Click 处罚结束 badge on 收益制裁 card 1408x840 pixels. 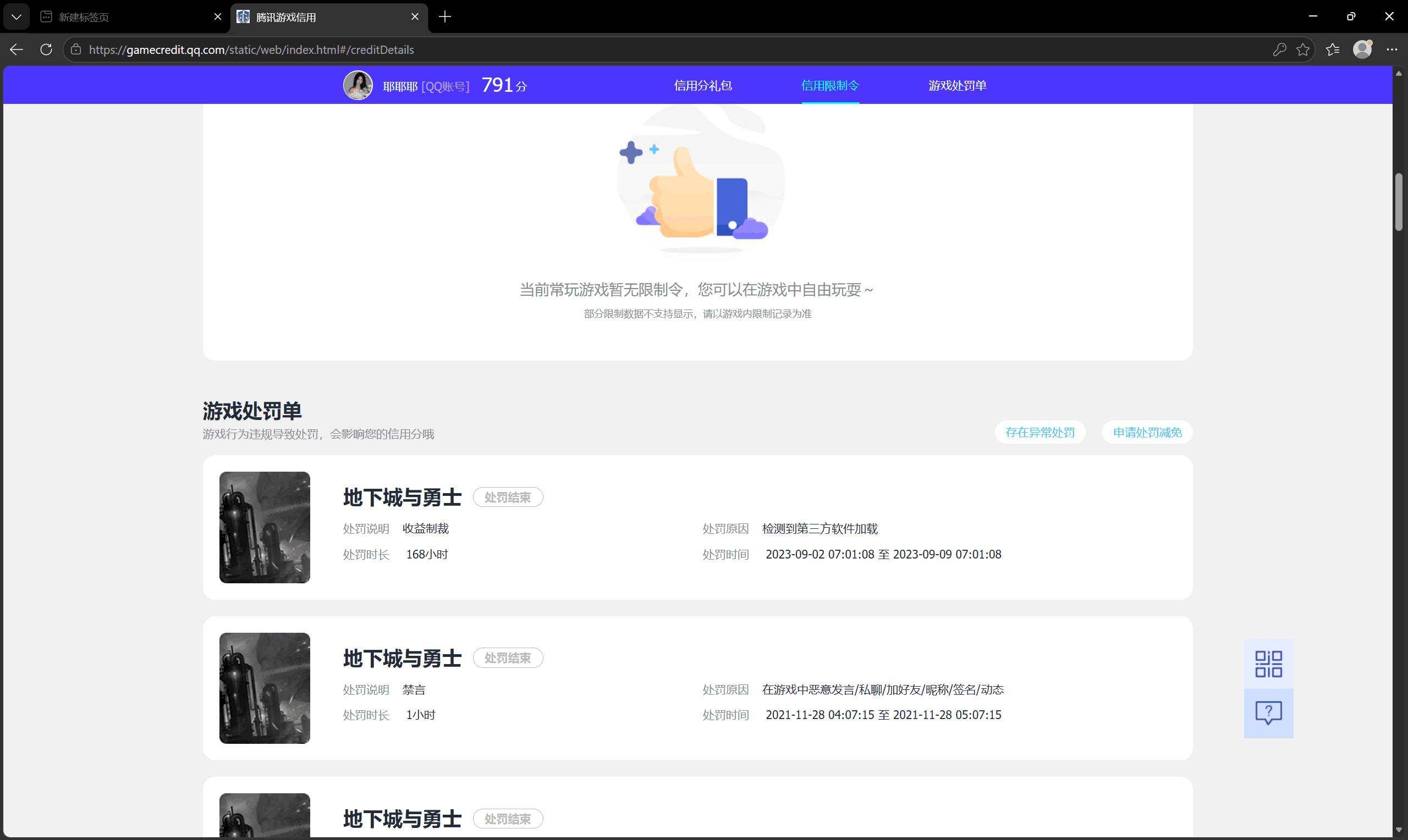508,497
